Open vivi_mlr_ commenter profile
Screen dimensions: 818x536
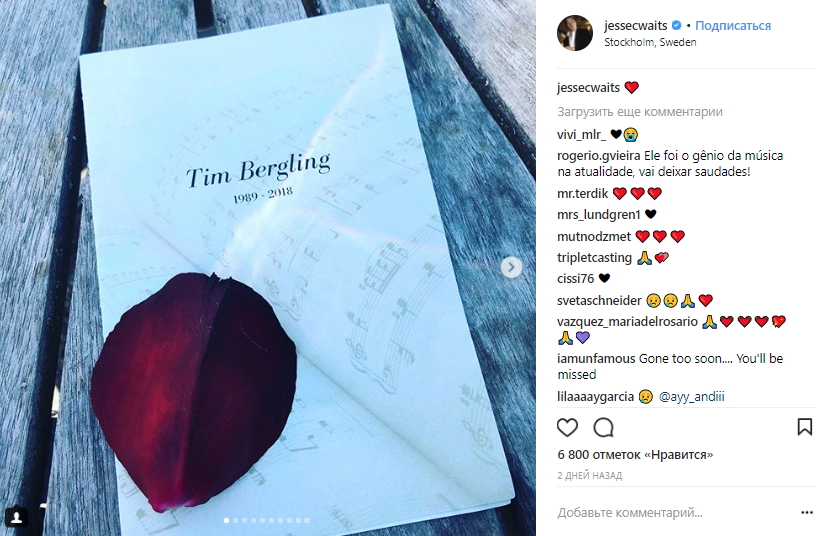[x=582, y=135]
